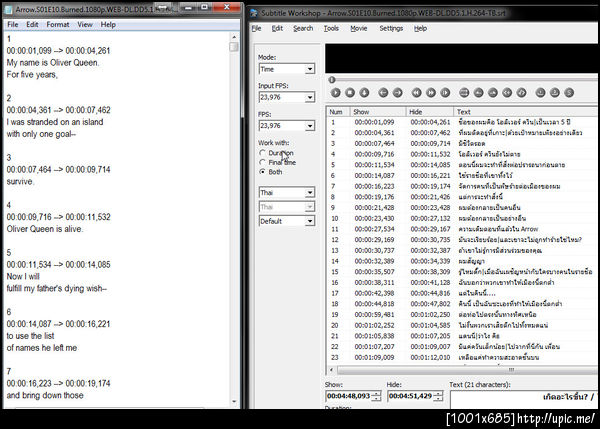Select subtitle row 1 at 00:00:01,099
This screenshot has height=429, width=600.
tap(462, 122)
